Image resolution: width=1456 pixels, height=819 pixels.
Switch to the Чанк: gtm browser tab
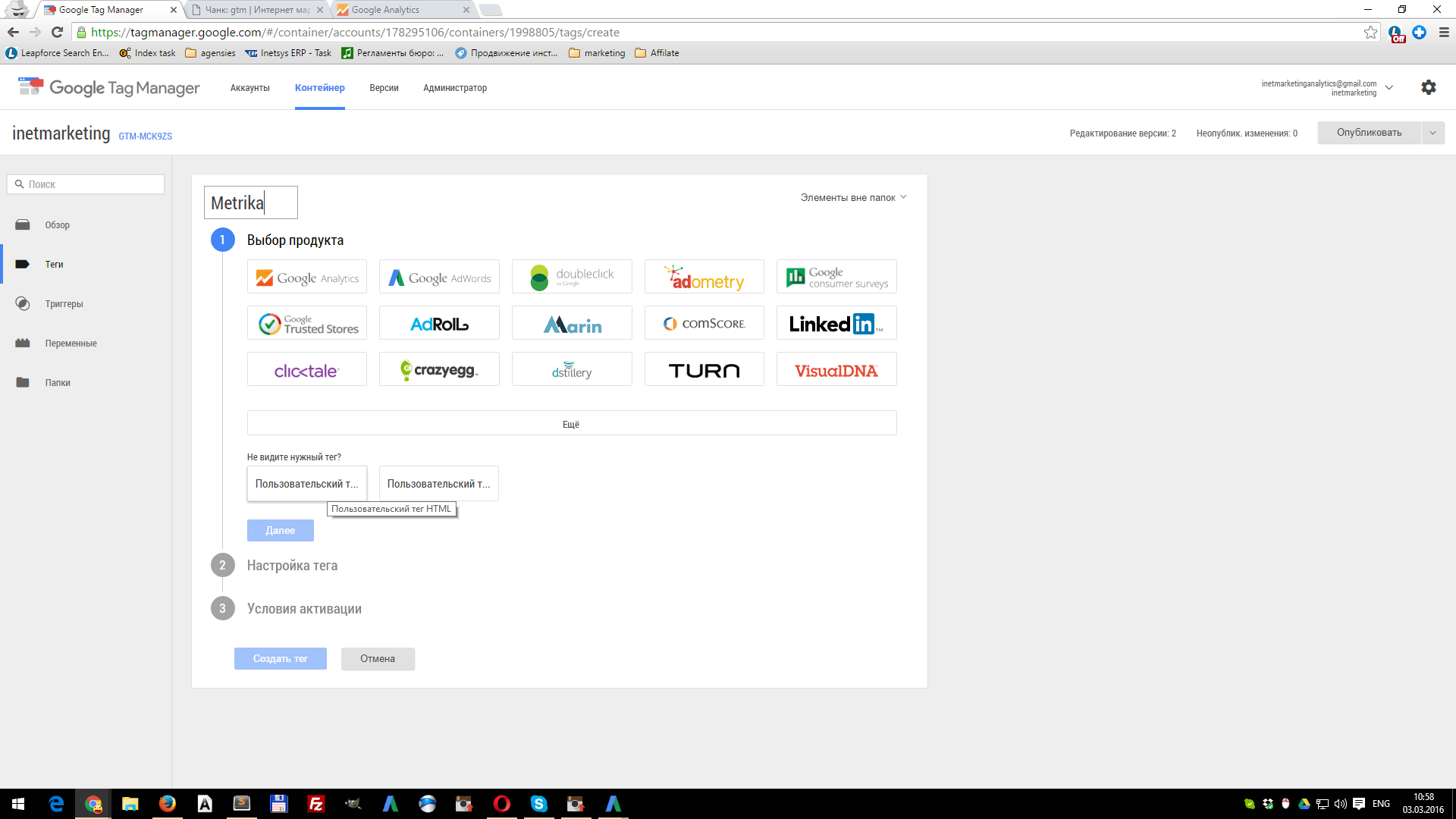(x=258, y=10)
